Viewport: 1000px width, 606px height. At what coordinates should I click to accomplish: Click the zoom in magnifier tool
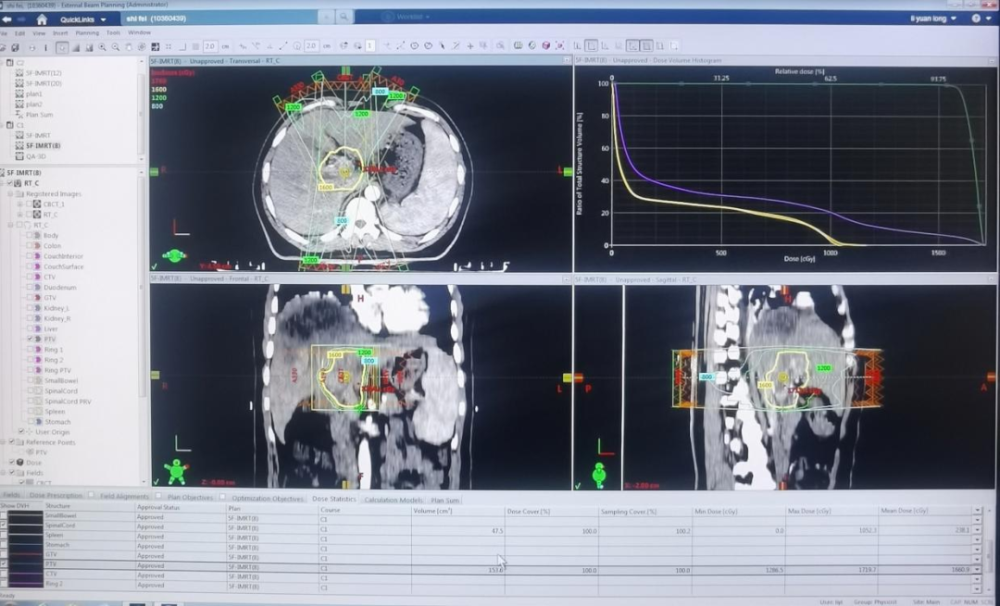coord(102,47)
